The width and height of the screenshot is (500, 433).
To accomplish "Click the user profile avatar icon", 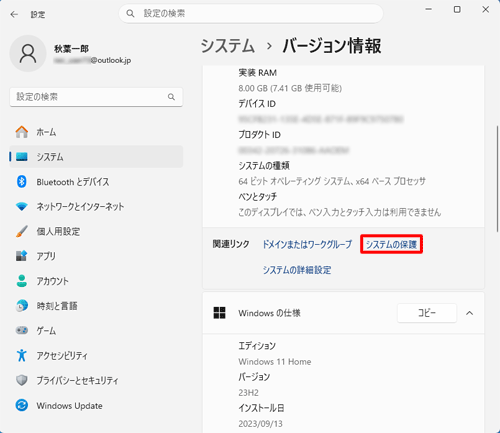I will (28, 54).
